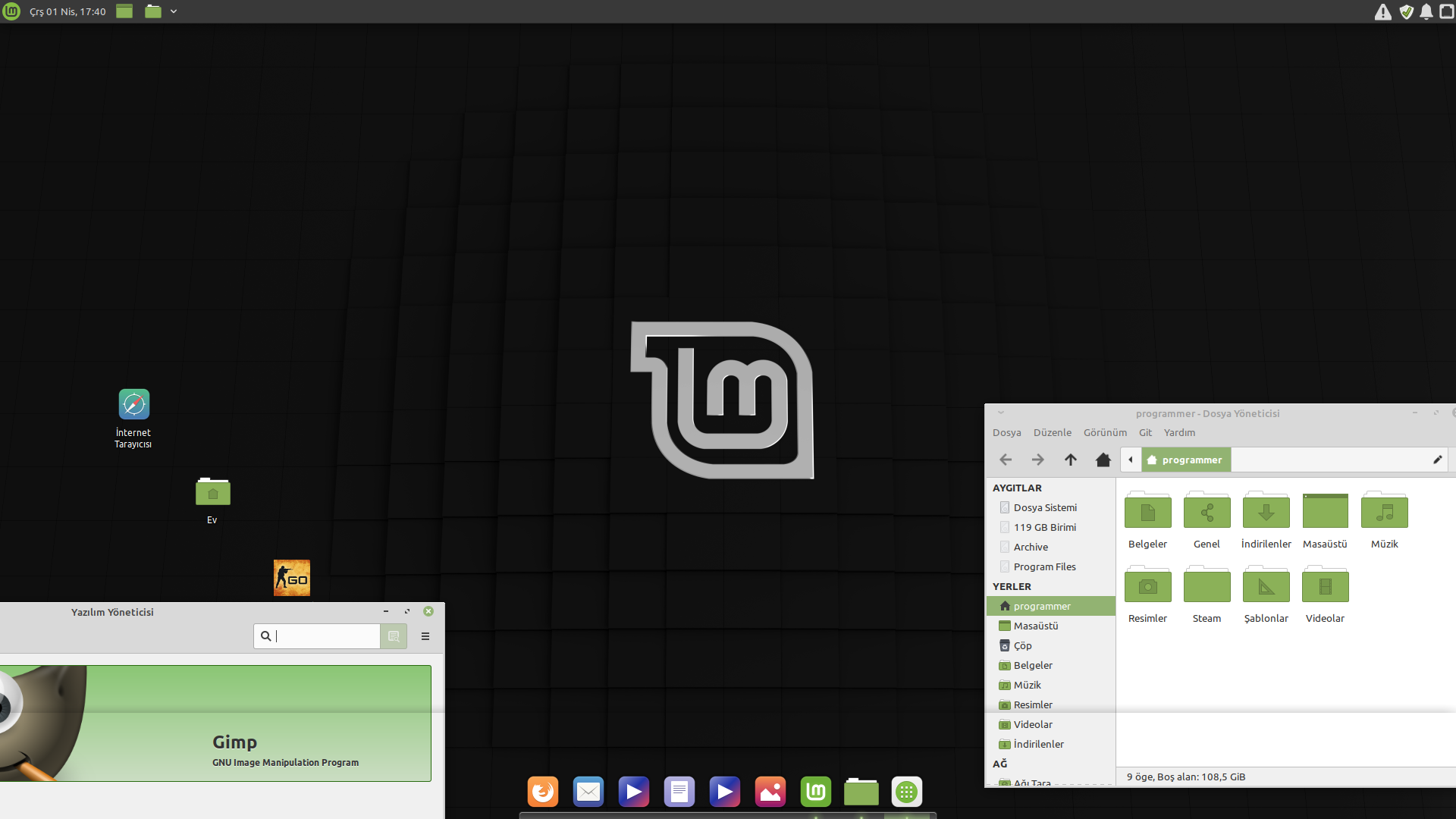Select the Genel folder in file view
1456x819 pixels.
1207,520
